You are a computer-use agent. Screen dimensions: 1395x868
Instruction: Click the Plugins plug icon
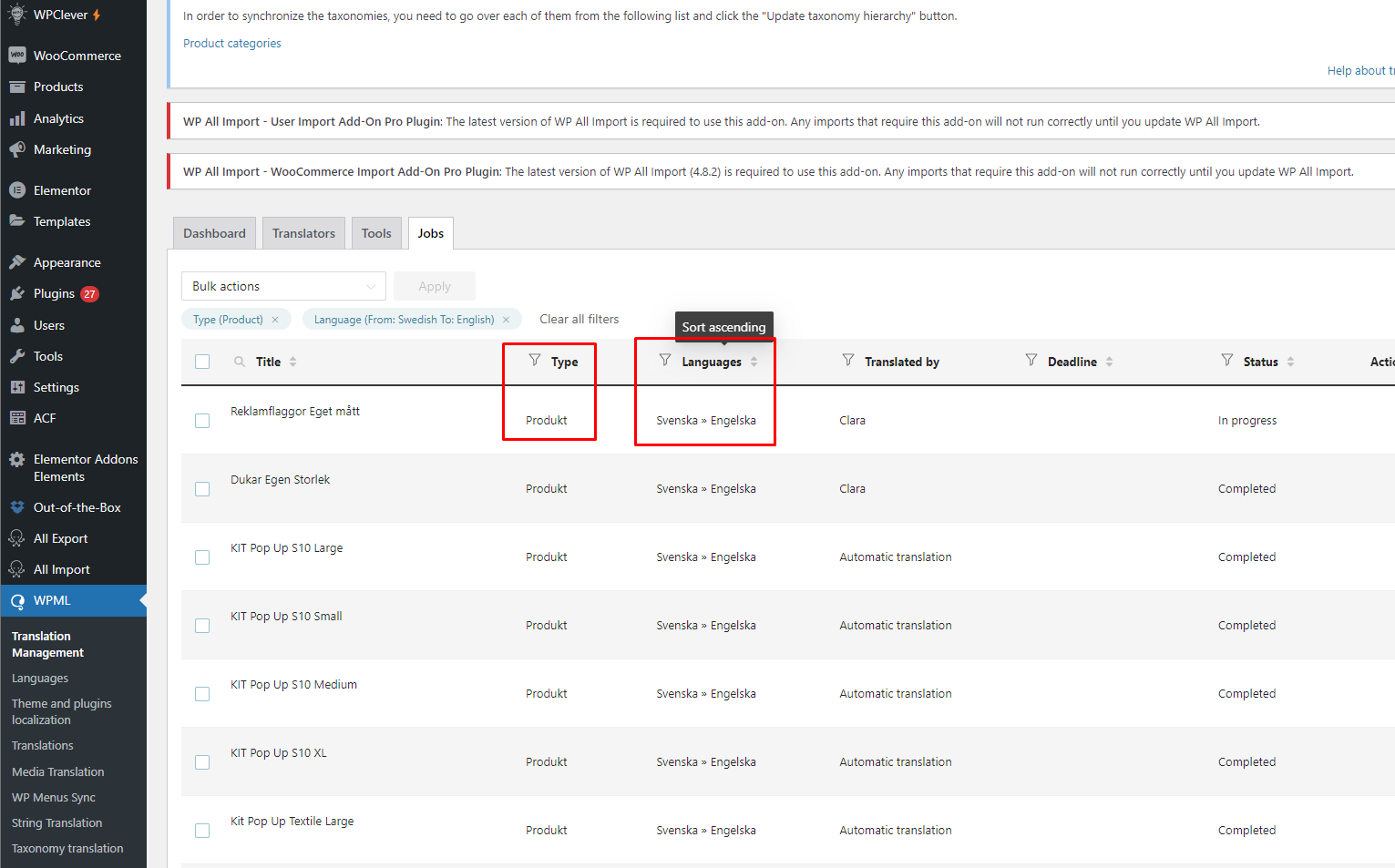click(x=17, y=293)
